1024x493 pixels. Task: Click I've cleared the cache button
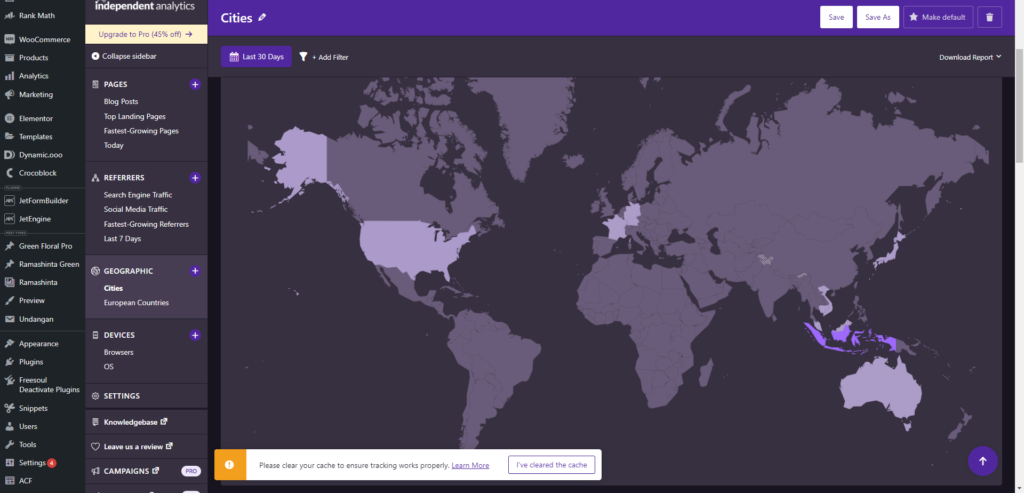552,465
